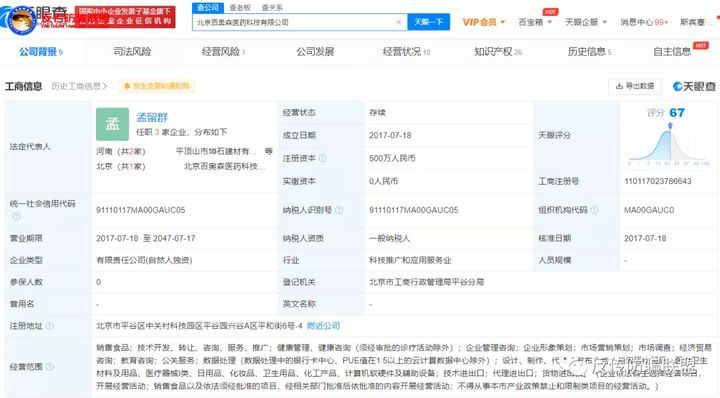Screen dimensions: 720x398
Task: Click the registration number 110117023786643
Action: click(x=658, y=181)
